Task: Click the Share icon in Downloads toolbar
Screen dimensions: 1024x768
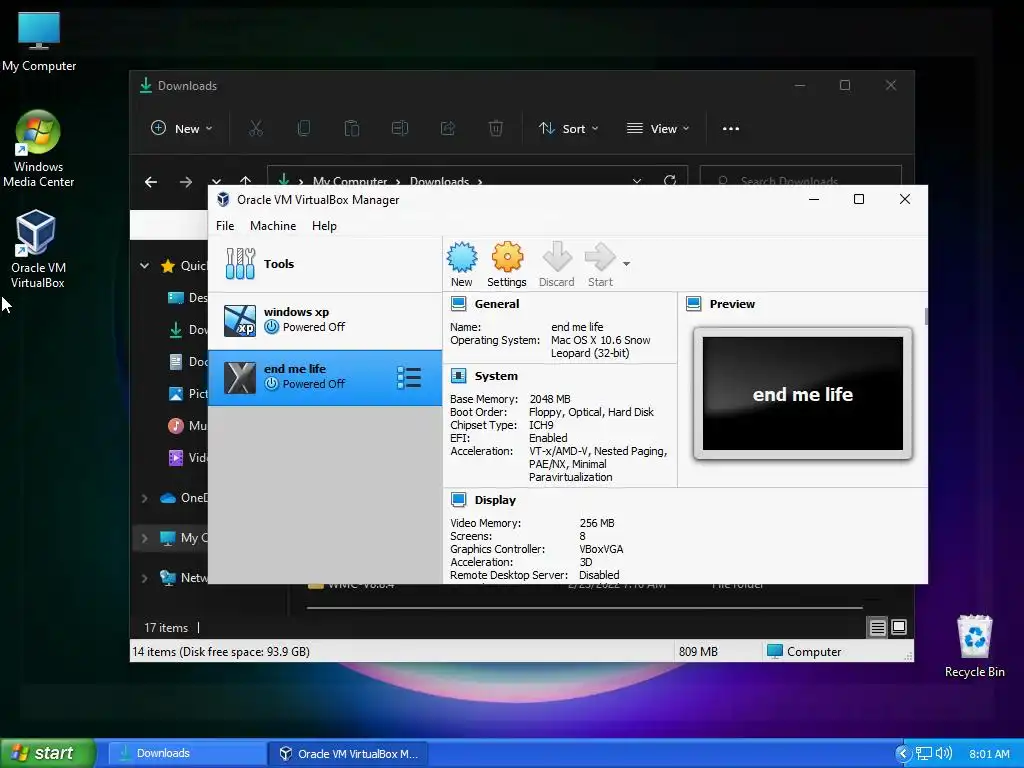Action: (x=447, y=129)
